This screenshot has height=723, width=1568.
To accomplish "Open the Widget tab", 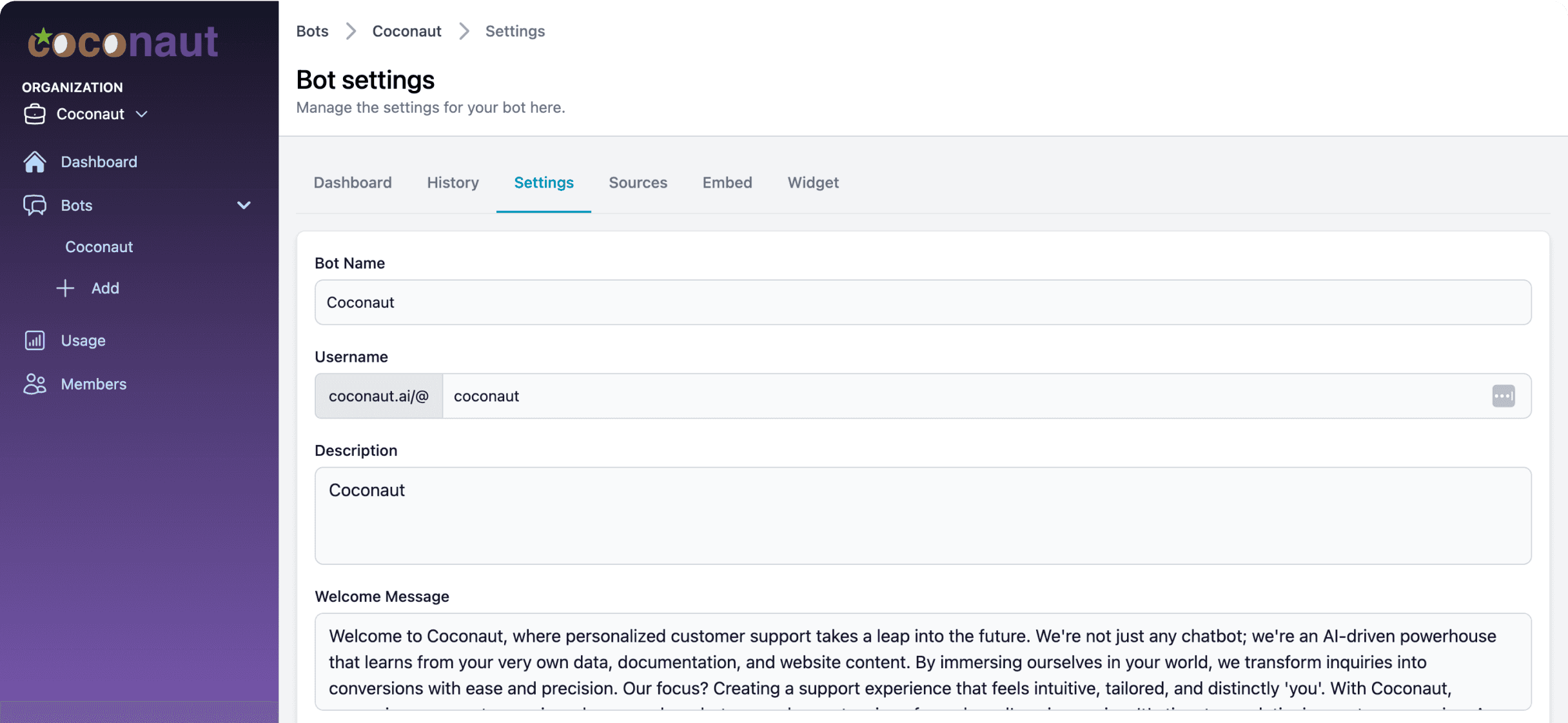I will [813, 182].
